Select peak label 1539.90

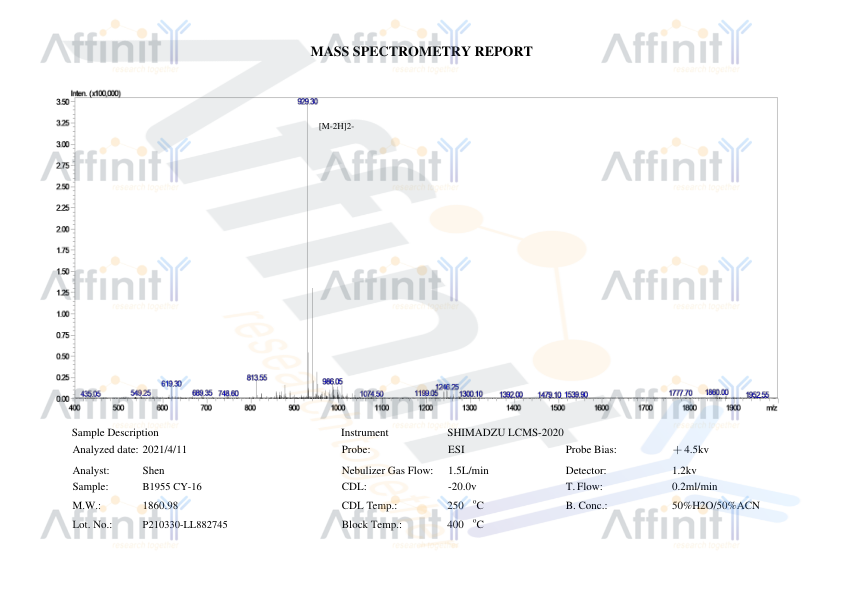[x=576, y=395]
